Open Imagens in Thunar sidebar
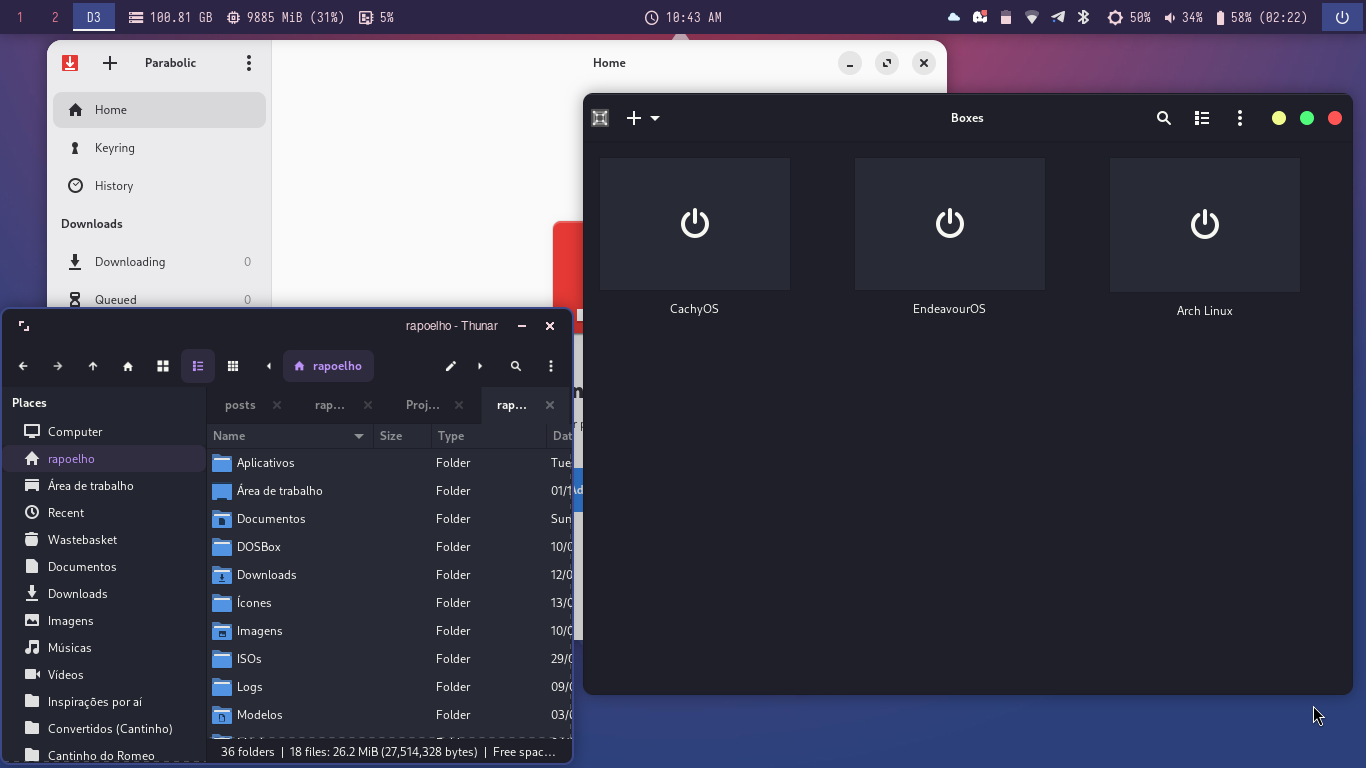The width and height of the screenshot is (1366, 768). coord(104,621)
